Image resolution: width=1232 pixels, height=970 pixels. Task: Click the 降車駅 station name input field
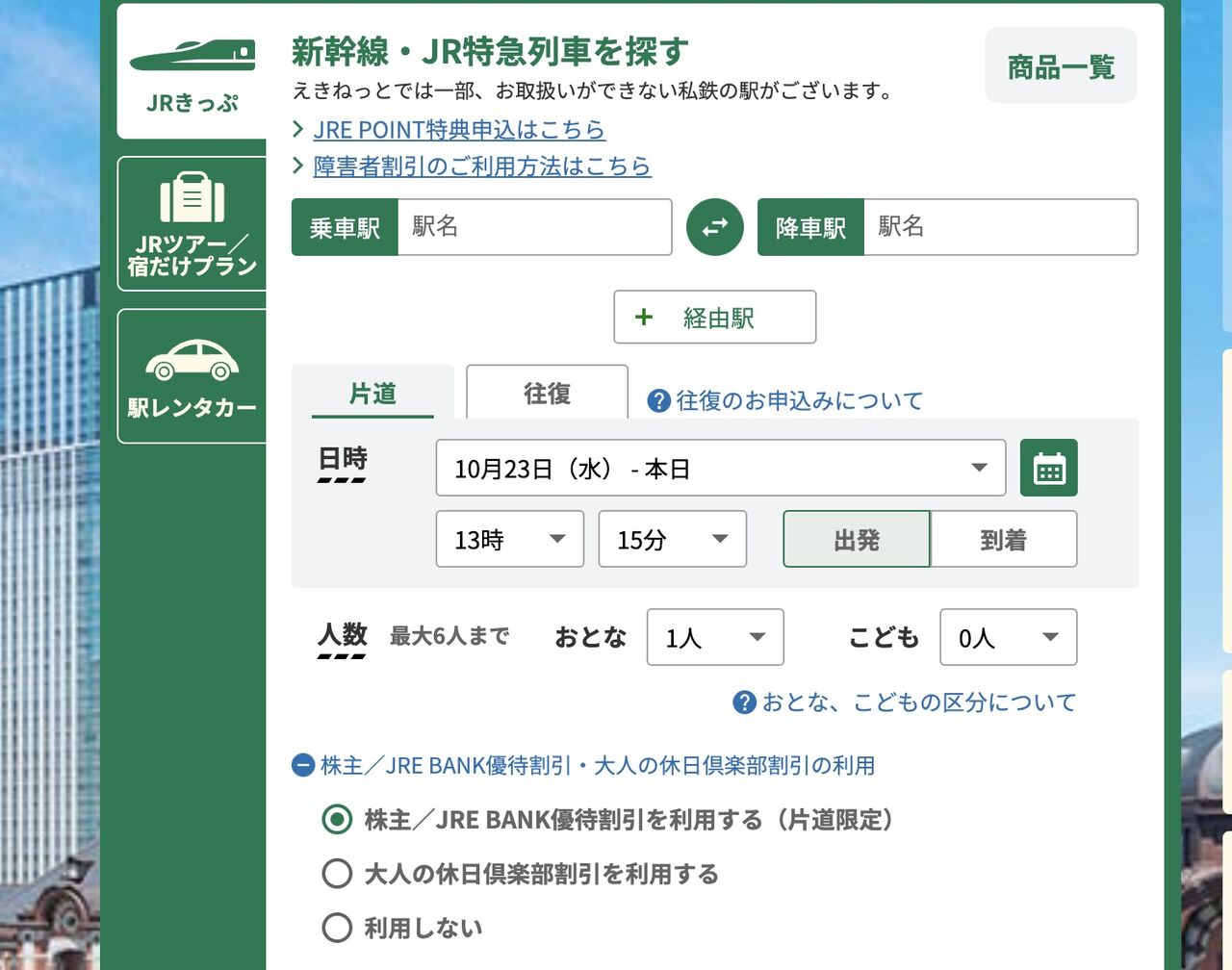point(1001,227)
